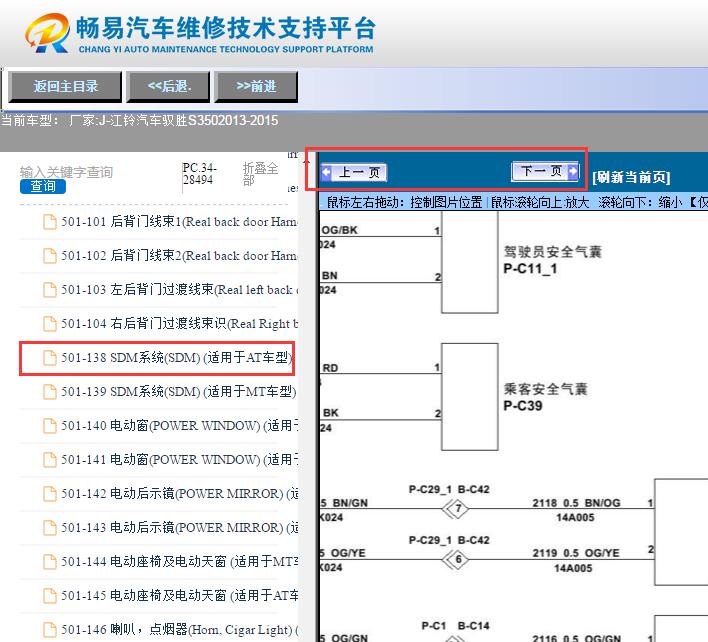This screenshot has height=642, width=708.
Task: Click the 2118 0.5 BN/OG wire label
Action: [576, 503]
